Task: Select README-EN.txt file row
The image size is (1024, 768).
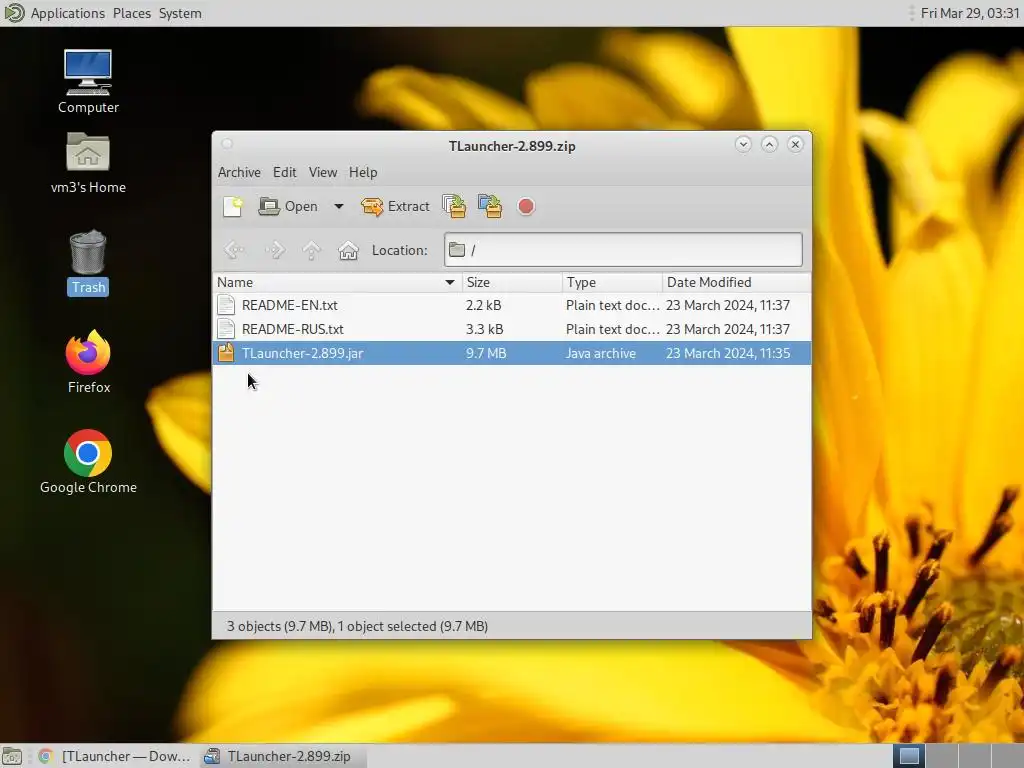Action: (512, 305)
